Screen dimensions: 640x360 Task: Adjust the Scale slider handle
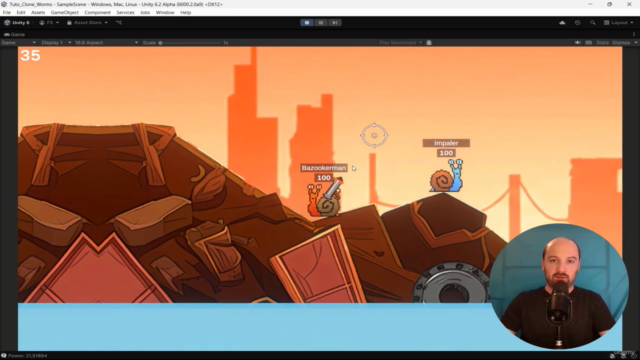[x=160, y=42]
